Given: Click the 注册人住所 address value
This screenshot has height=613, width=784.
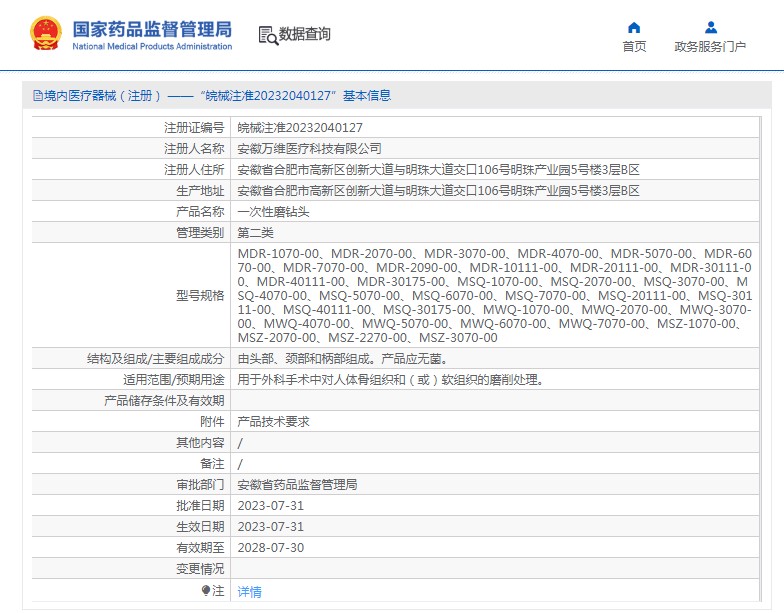Looking at the screenshot, I should pyautogui.click(x=438, y=170).
